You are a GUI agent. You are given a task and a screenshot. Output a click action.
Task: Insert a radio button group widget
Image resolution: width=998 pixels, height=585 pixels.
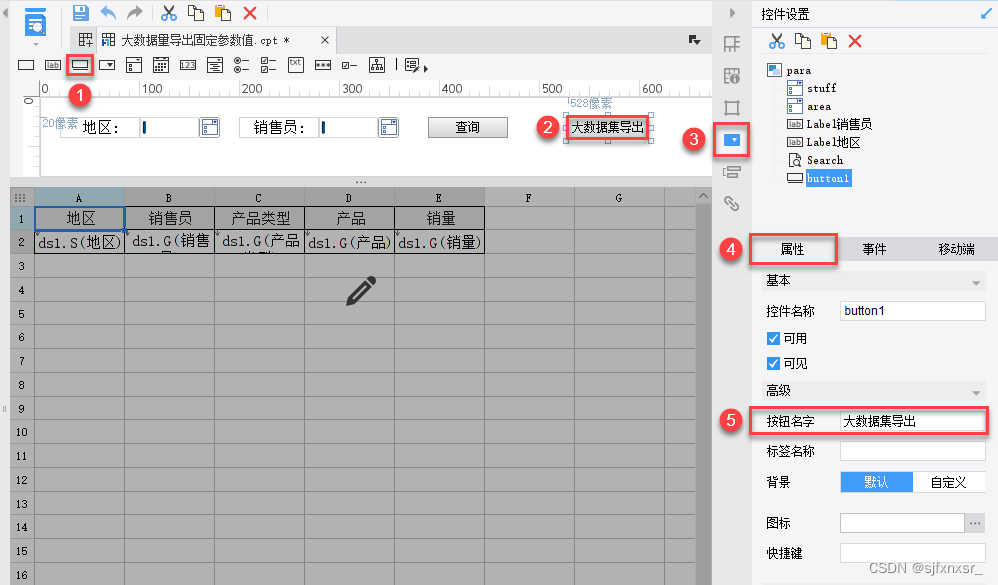241,65
